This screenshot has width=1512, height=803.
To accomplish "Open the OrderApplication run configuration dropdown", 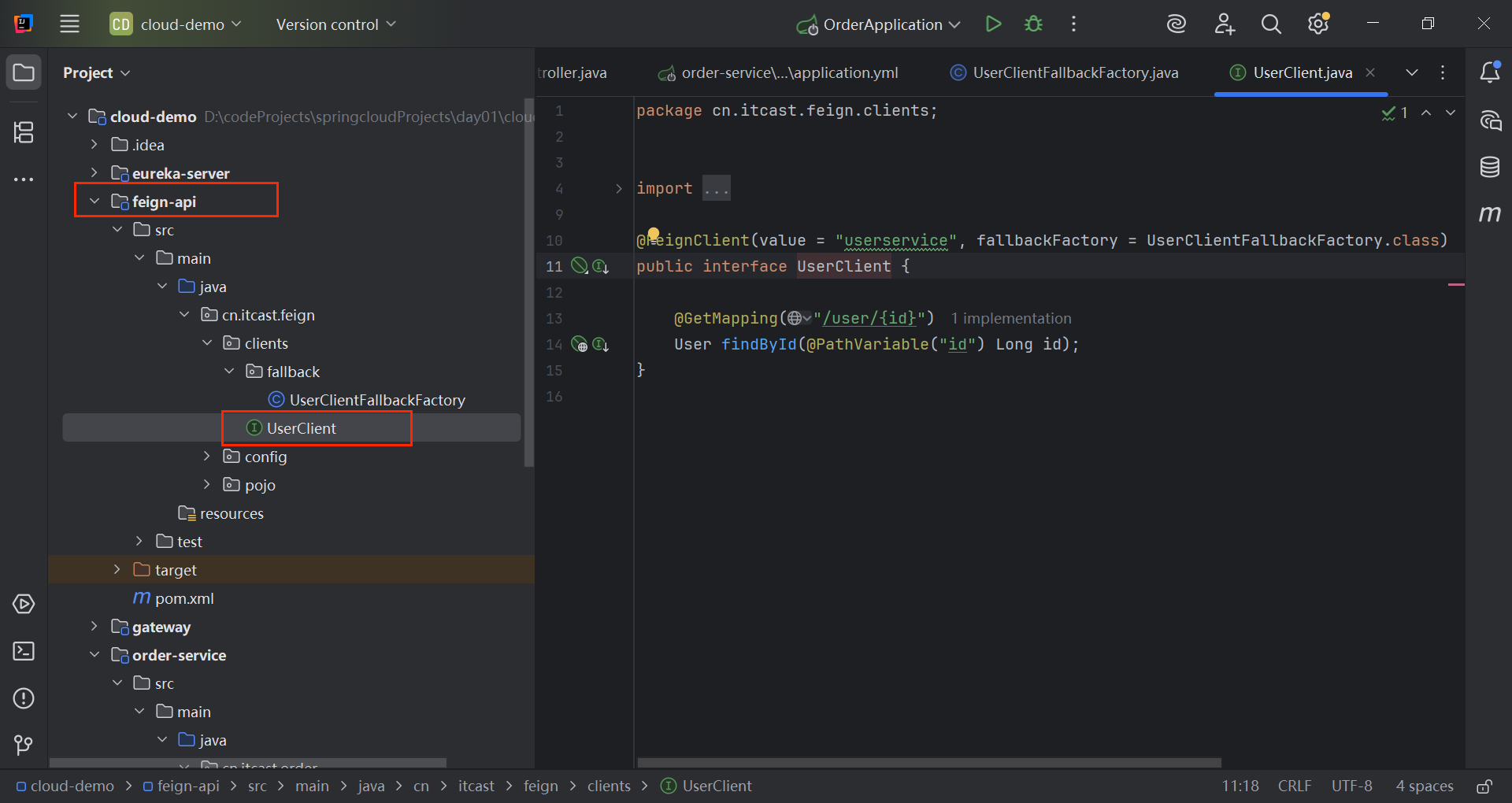I will (x=878, y=24).
